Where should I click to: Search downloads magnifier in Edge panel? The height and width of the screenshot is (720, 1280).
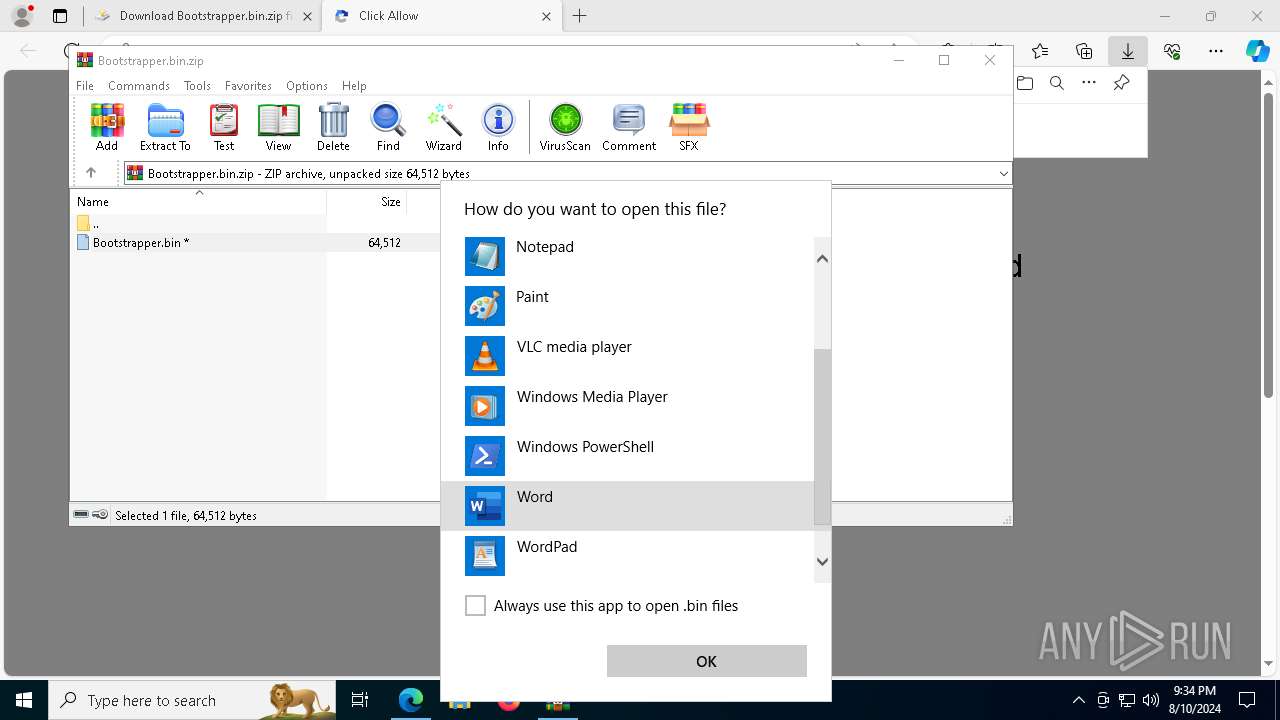point(1057,83)
